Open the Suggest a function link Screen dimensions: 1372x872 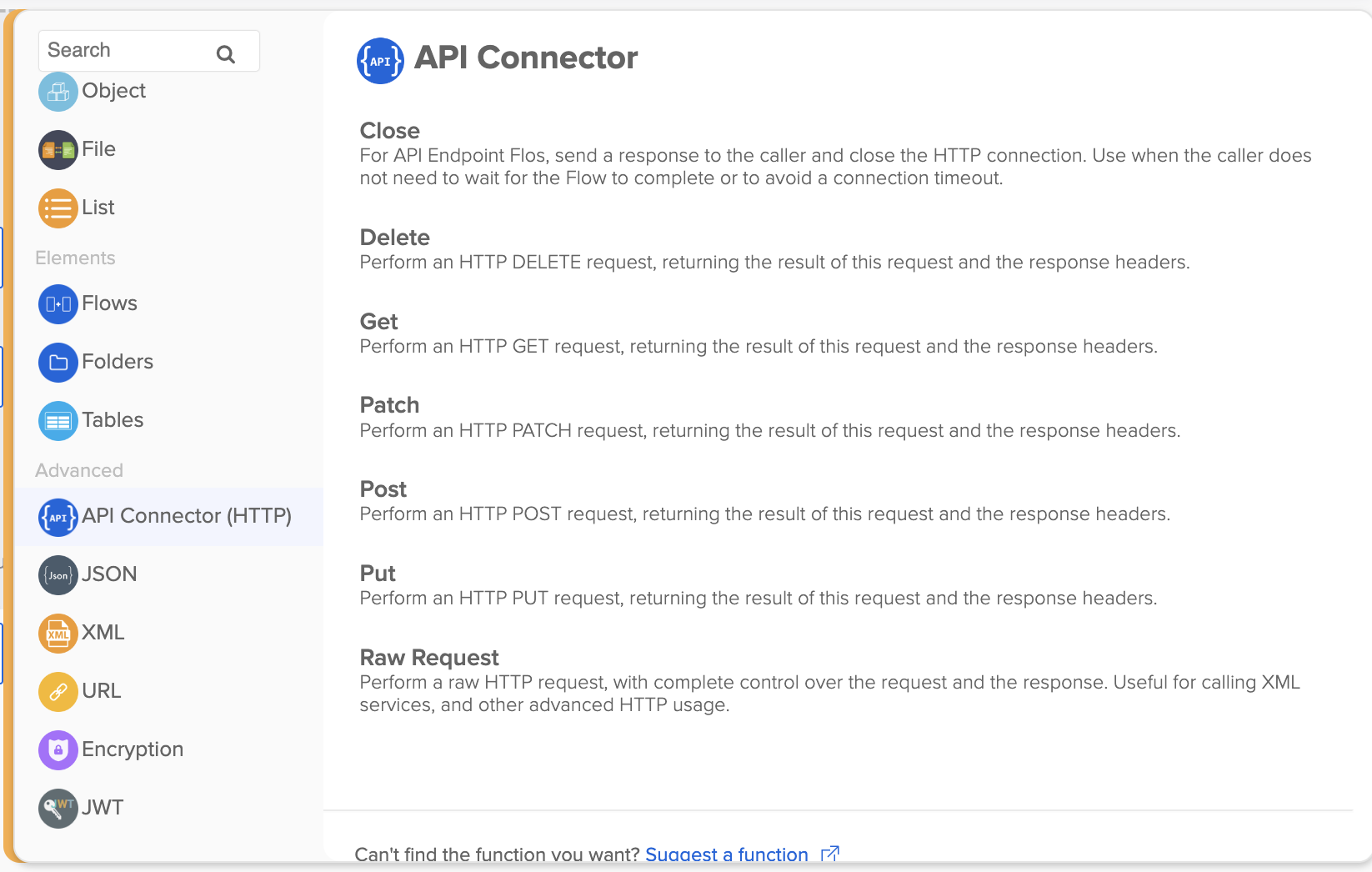point(726,854)
